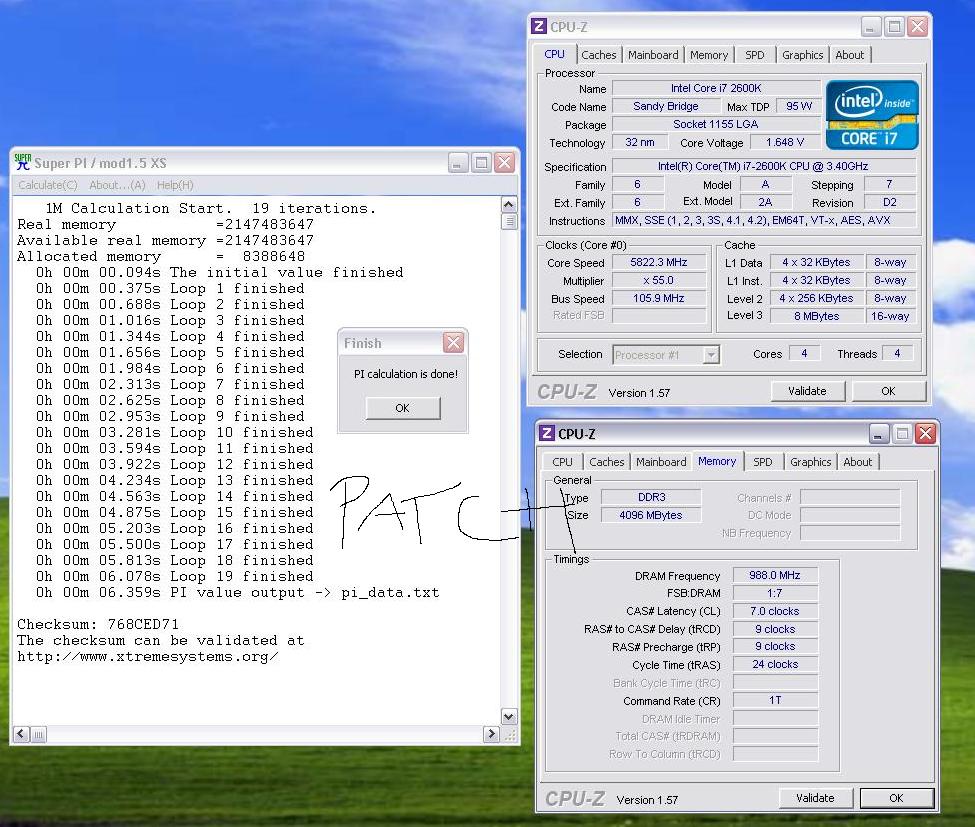Click Super PI horizontal scrollbar right arrow

(491, 734)
